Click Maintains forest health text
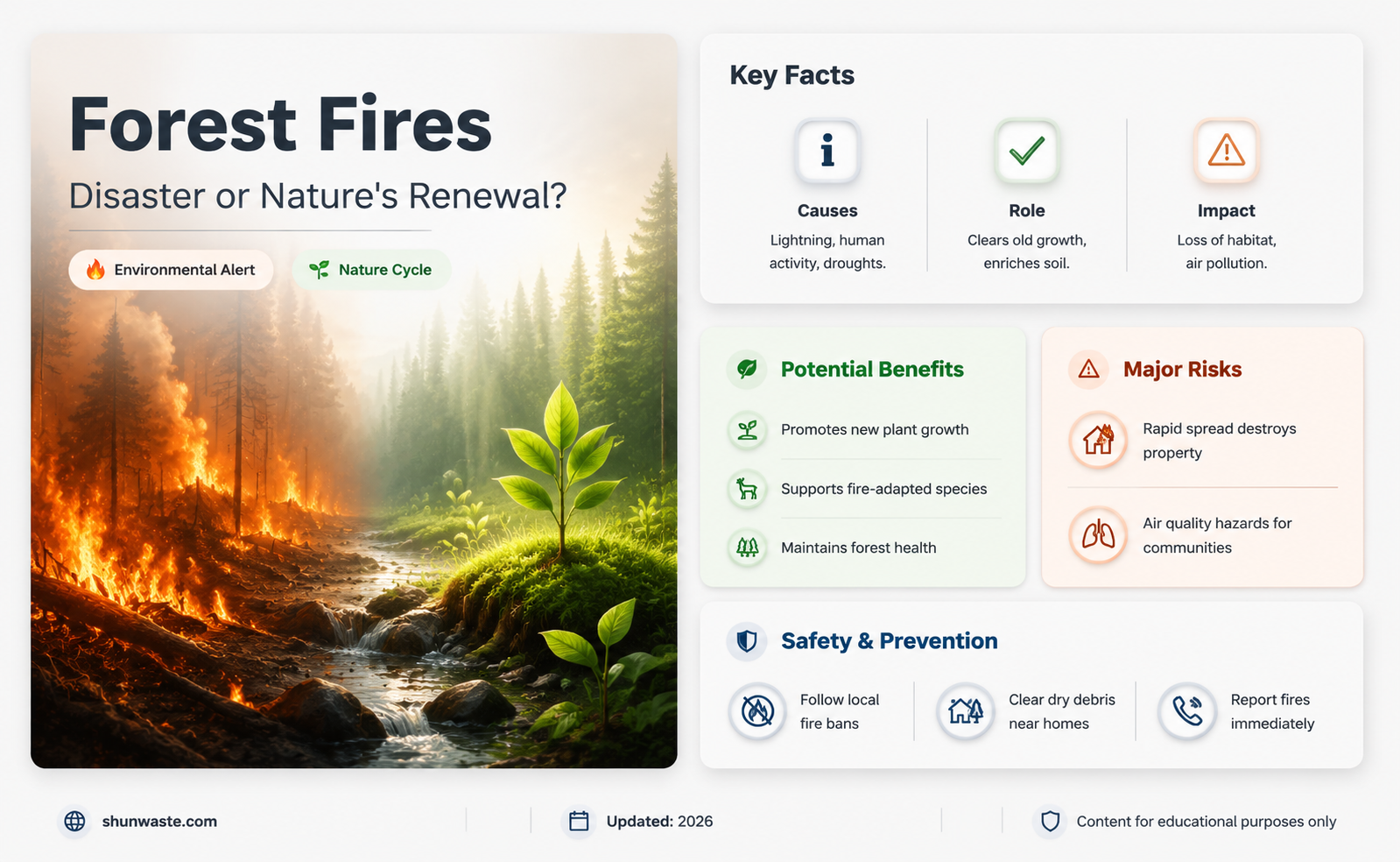 tap(858, 548)
